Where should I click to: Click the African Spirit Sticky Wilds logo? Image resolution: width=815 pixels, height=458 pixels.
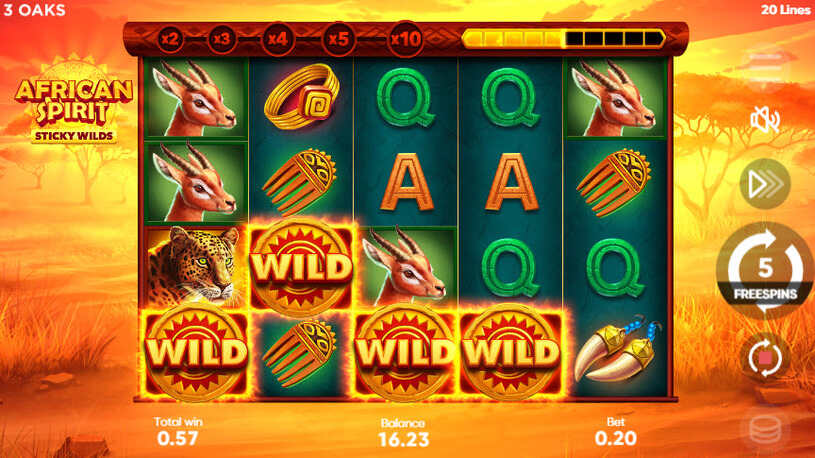[x=73, y=107]
